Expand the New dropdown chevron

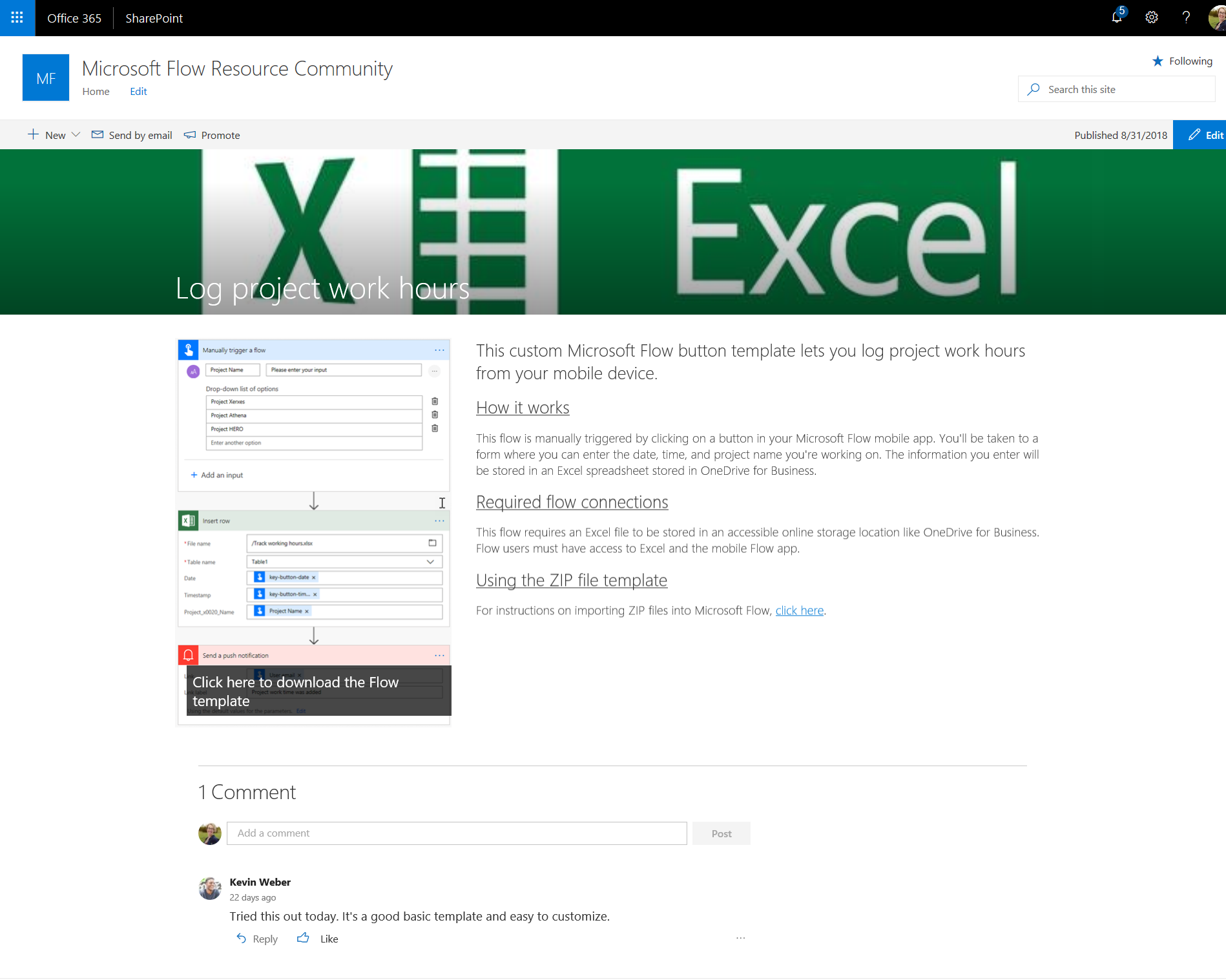click(76, 134)
